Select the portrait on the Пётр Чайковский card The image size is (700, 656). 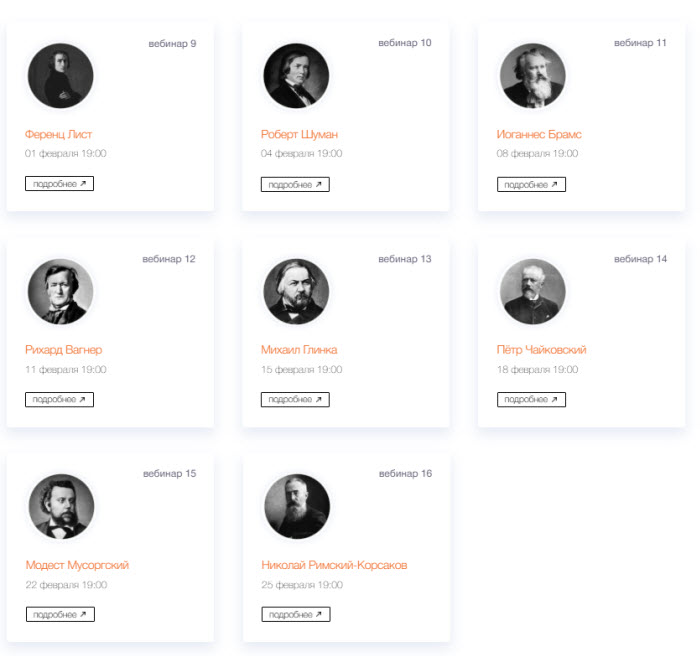pyautogui.click(x=532, y=291)
